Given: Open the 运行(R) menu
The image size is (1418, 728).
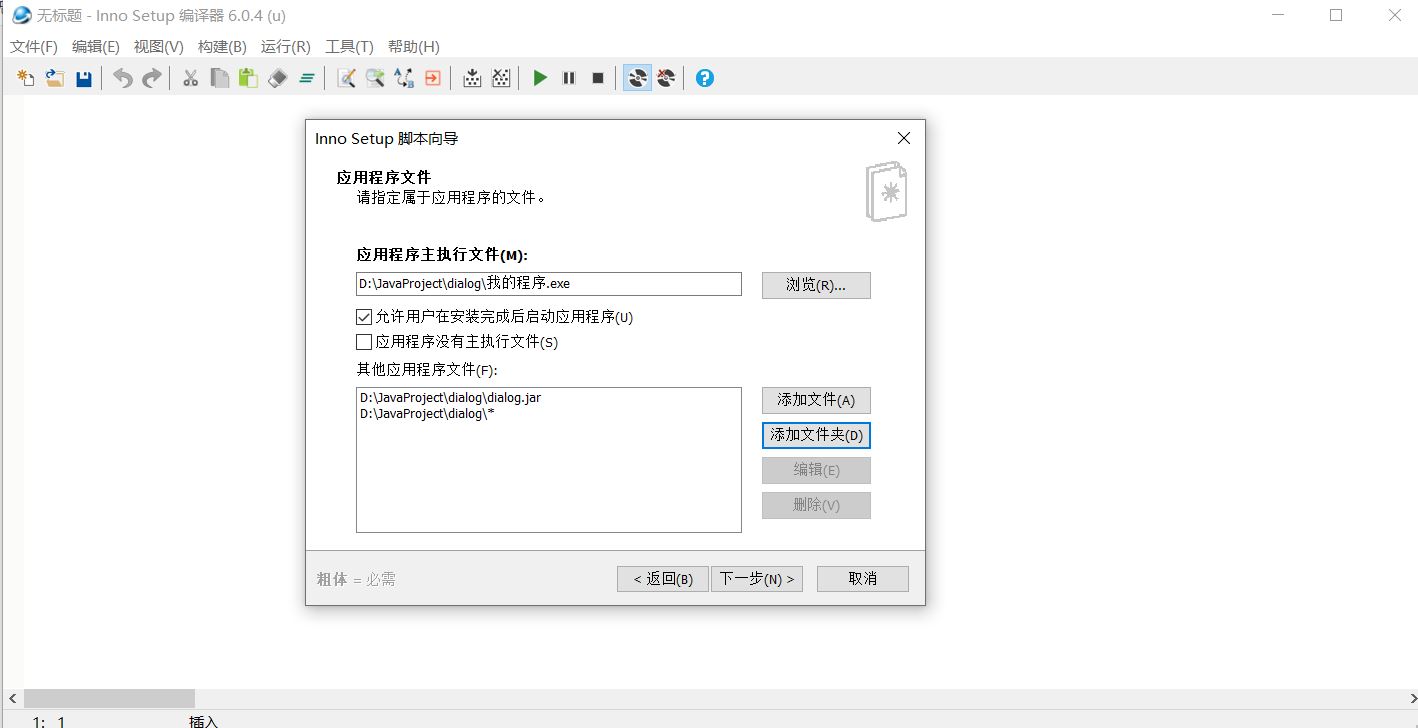Looking at the screenshot, I should coord(286,47).
